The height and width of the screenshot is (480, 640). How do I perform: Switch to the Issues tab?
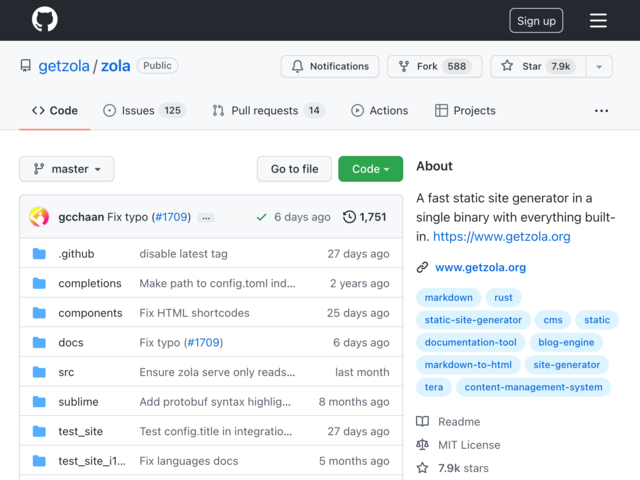coord(144,111)
